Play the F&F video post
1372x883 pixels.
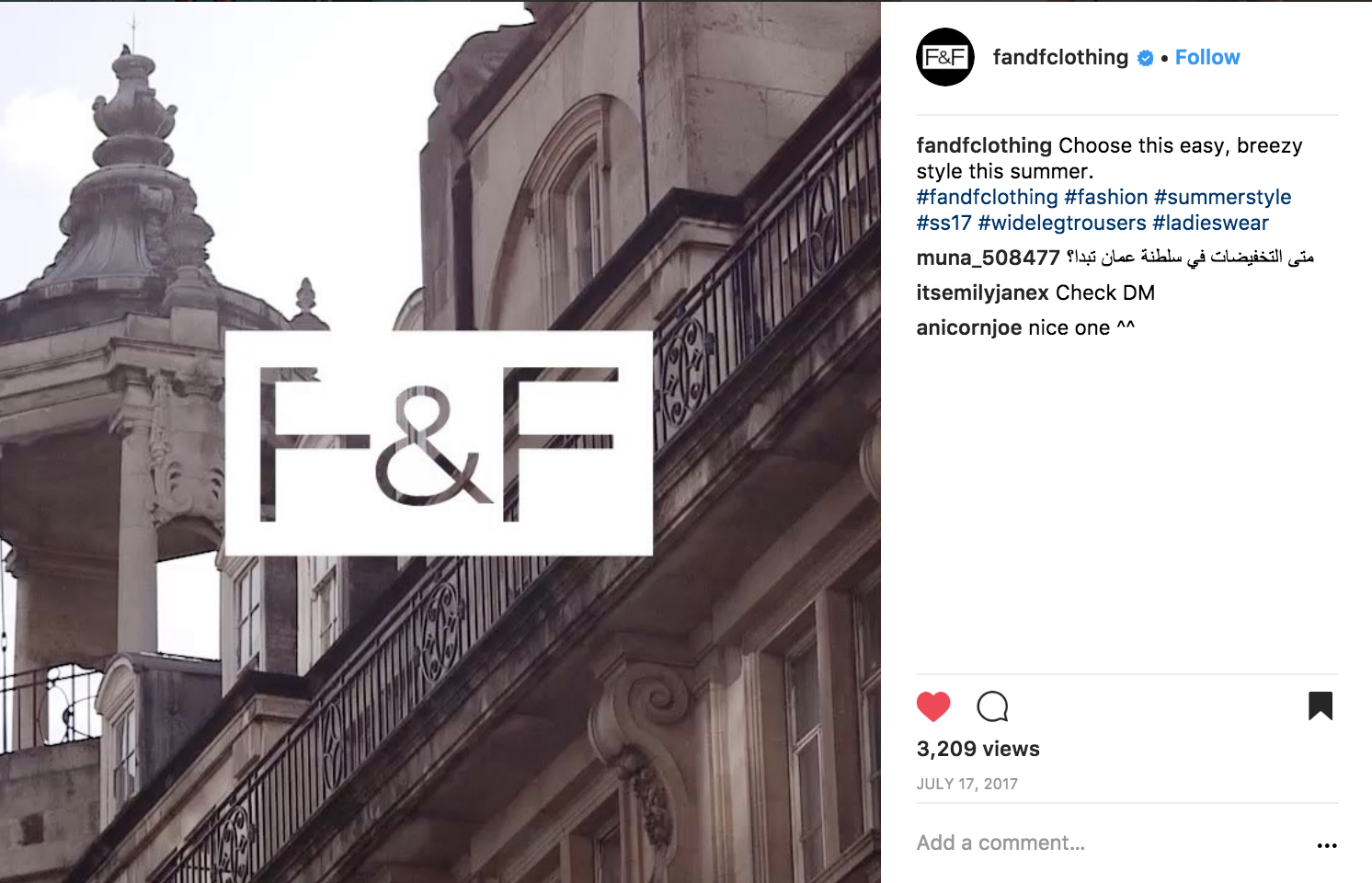click(x=440, y=442)
